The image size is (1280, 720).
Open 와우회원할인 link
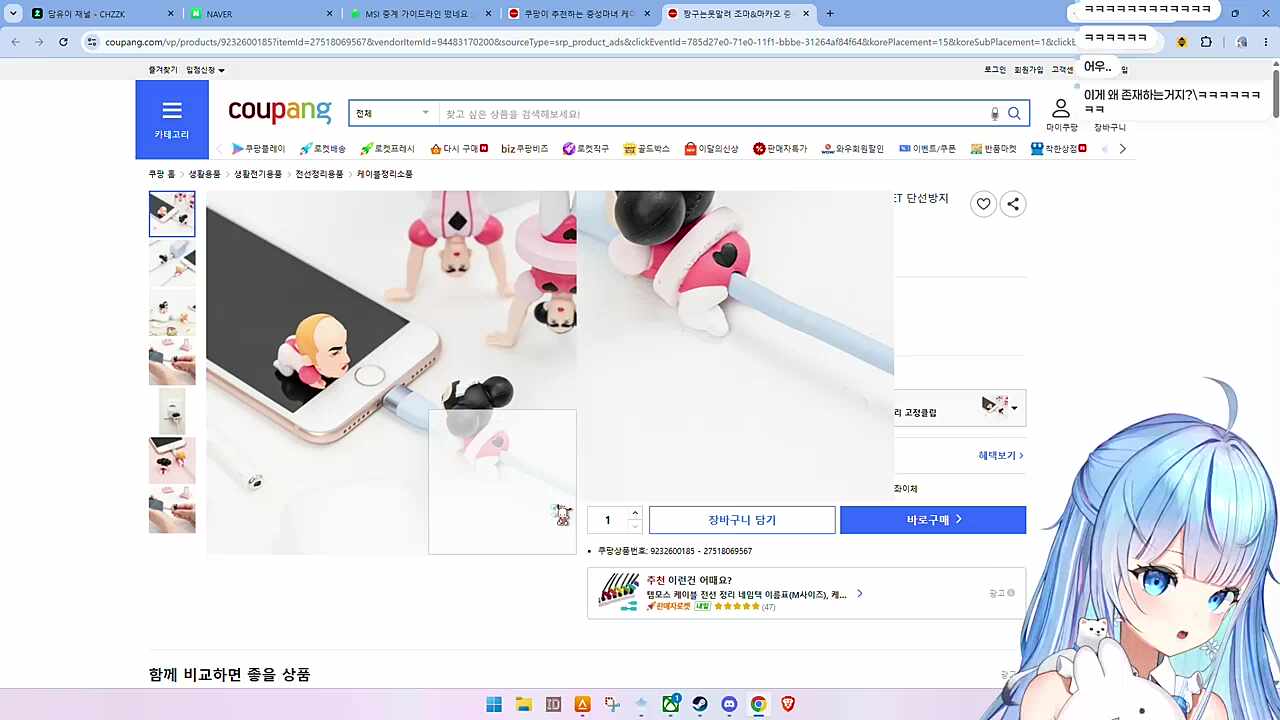tap(853, 149)
